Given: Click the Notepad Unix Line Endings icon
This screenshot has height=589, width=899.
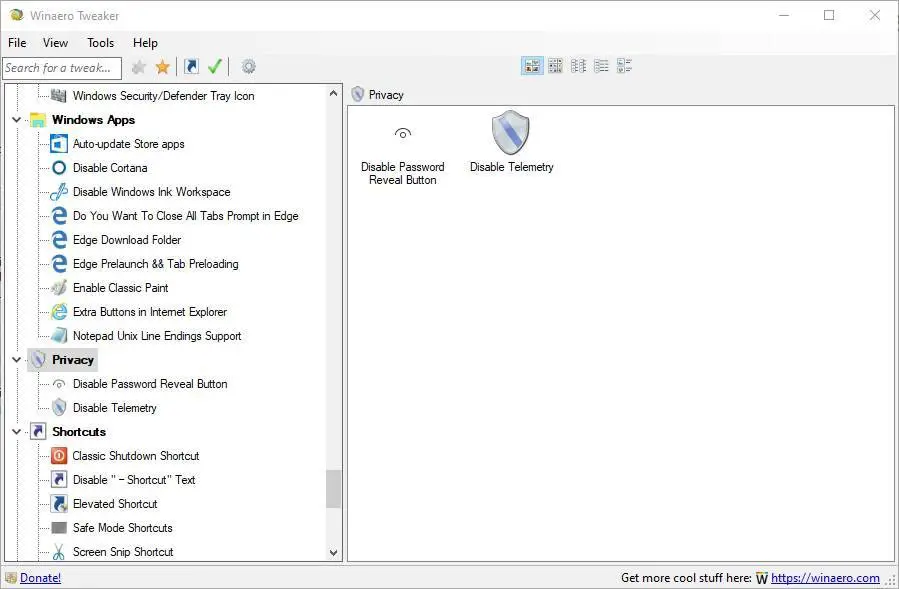Looking at the screenshot, I should point(58,336).
